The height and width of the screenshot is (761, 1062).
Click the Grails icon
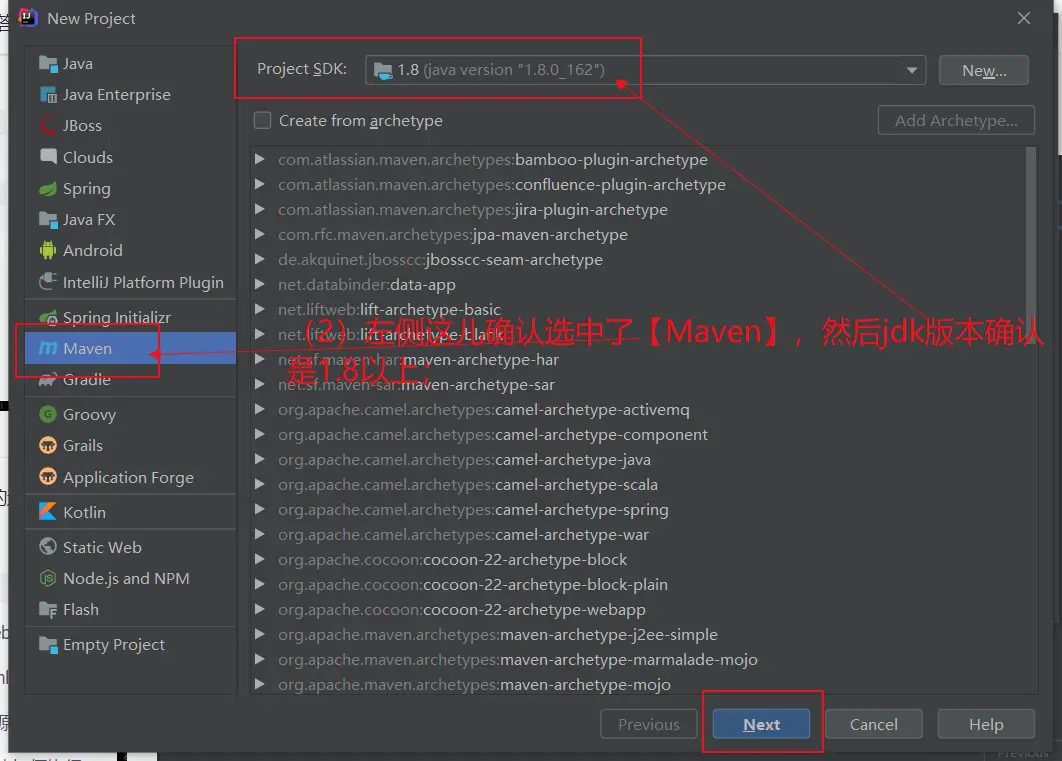coord(48,445)
